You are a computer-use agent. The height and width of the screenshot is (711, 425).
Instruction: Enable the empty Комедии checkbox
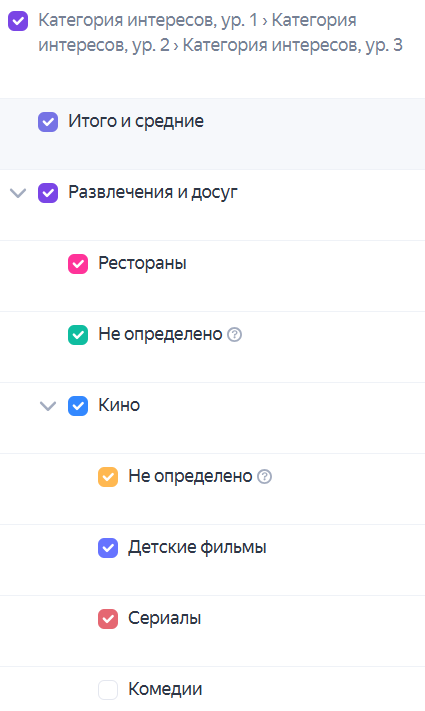[x=108, y=690]
